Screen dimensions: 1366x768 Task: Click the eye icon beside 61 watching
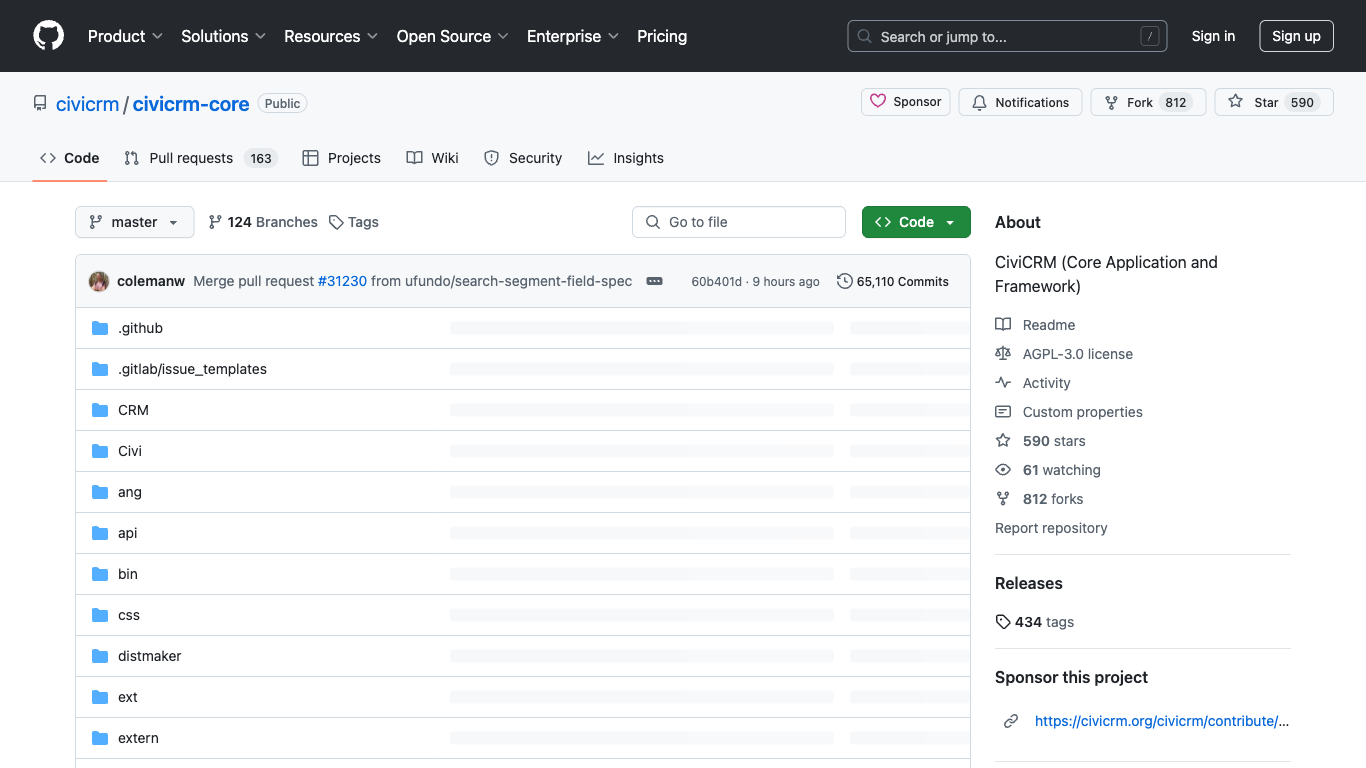pos(1003,470)
